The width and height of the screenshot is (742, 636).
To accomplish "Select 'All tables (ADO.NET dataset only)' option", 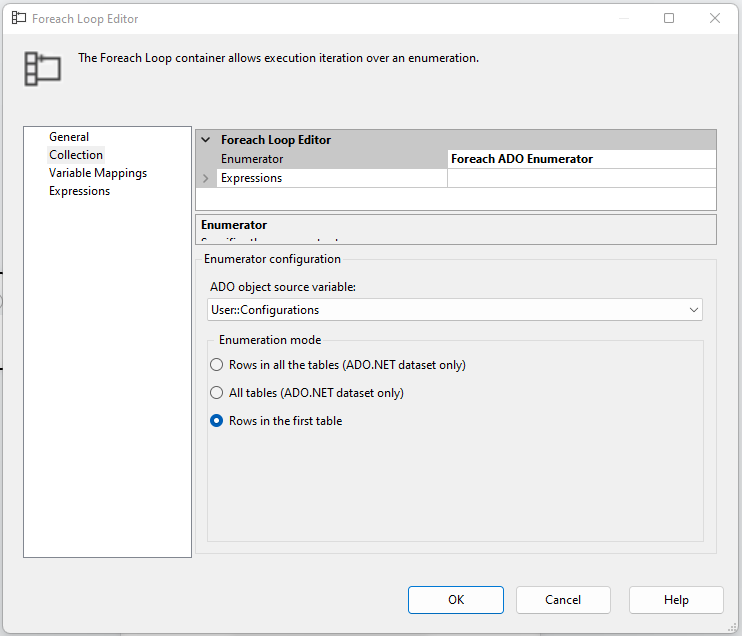I will pyautogui.click(x=217, y=393).
